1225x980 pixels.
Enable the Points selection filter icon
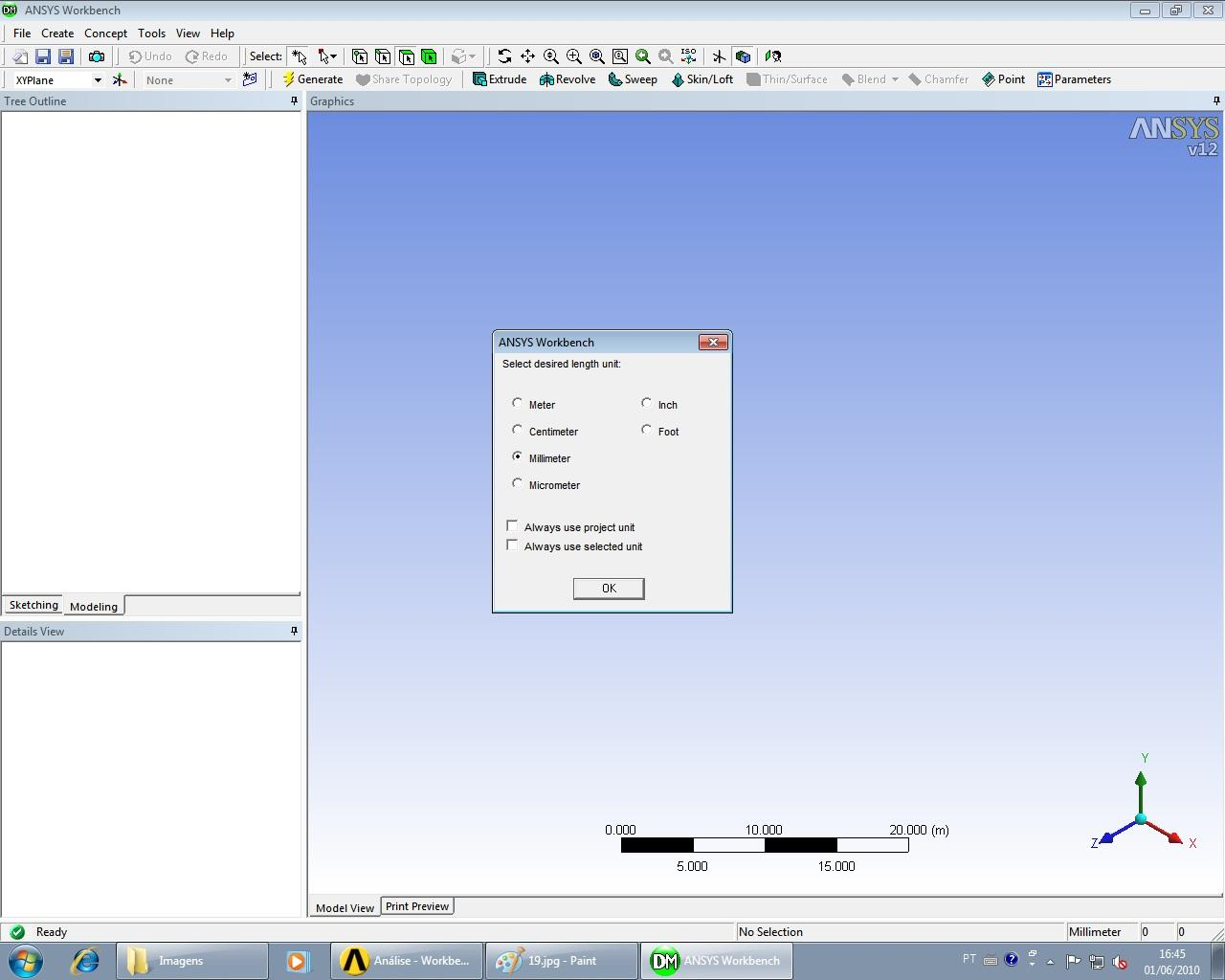click(x=360, y=56)
